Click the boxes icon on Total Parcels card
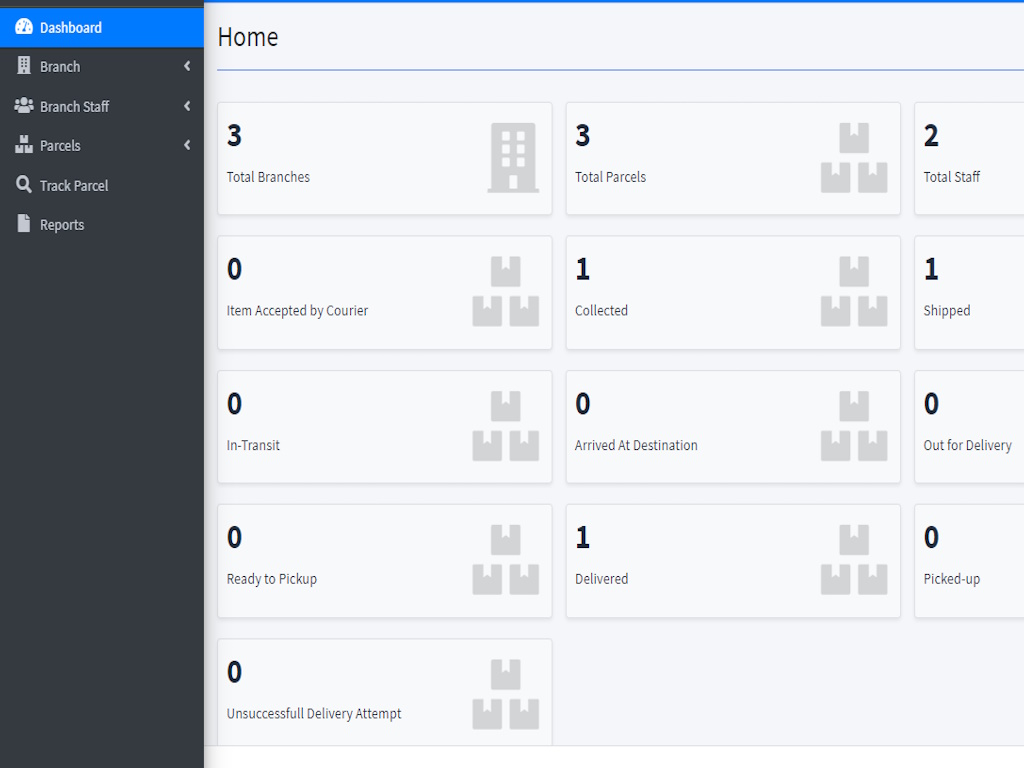This screenshot has width=1024, height=768. click(x=853, y=158)
